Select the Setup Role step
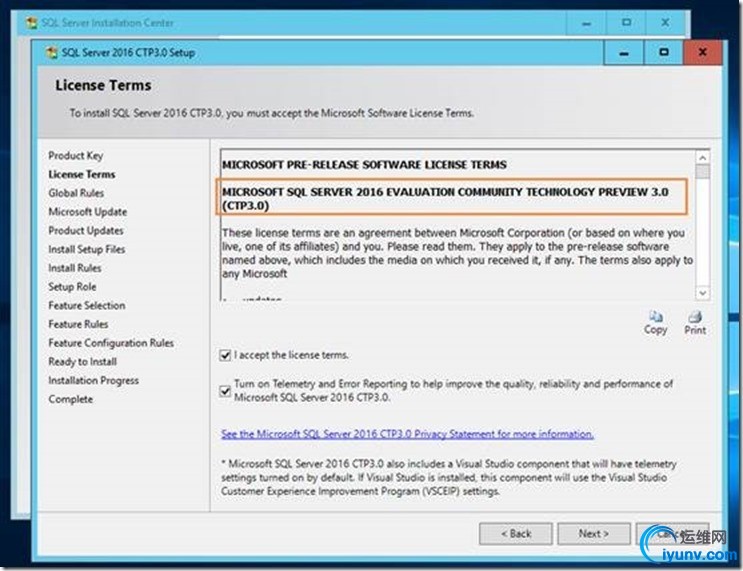The width and height of the screenshot is (743, 571). pyautogui.click(x=72, y=287)
